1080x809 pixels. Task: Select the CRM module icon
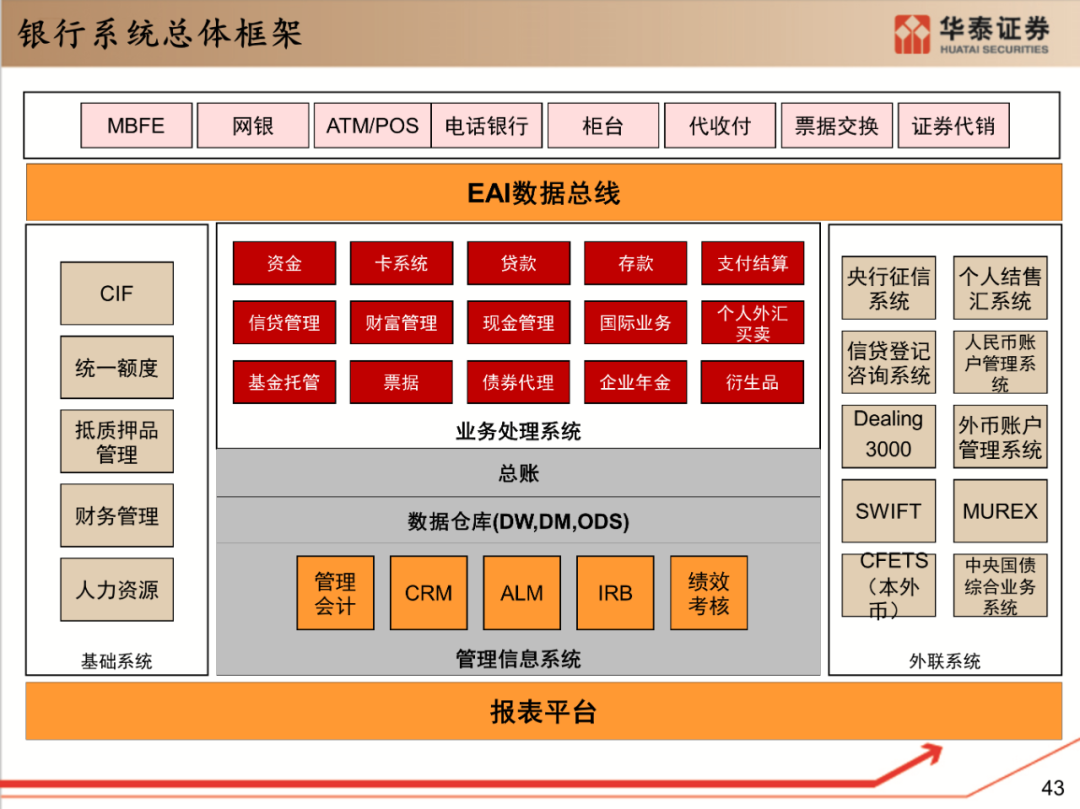428,592
